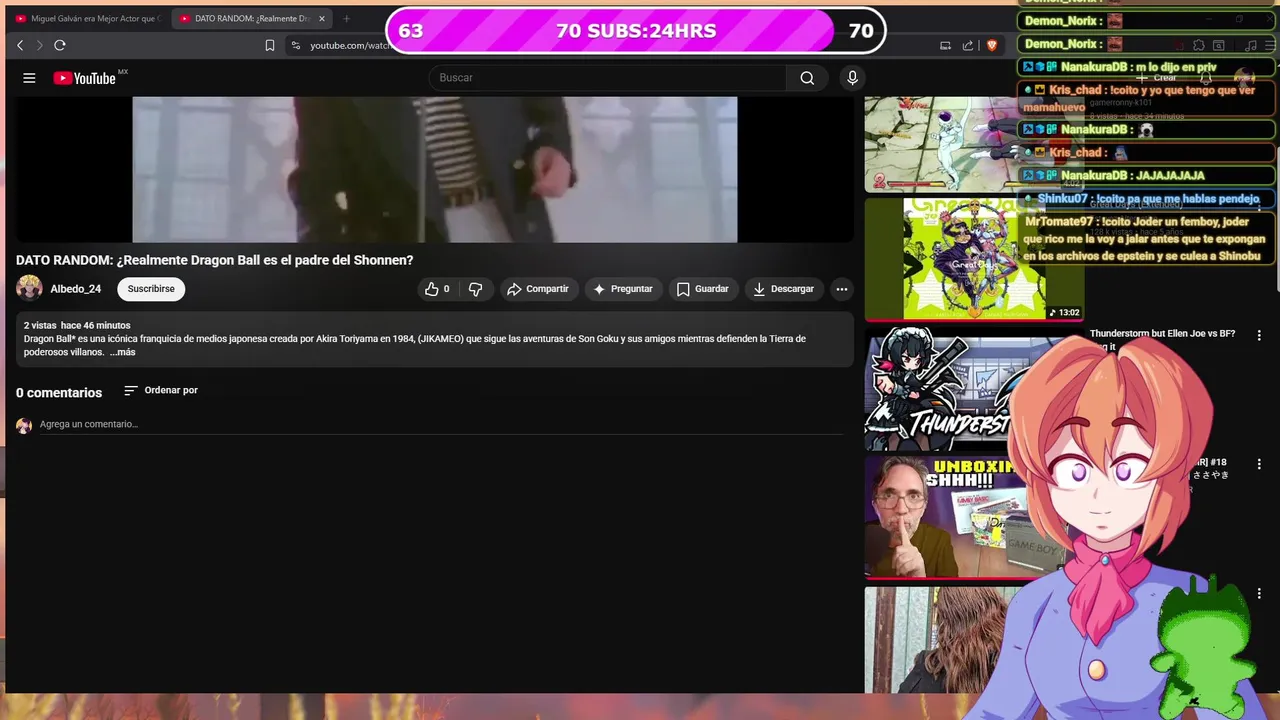
Task: Save video with Guardar button
Action: [703, 289]
